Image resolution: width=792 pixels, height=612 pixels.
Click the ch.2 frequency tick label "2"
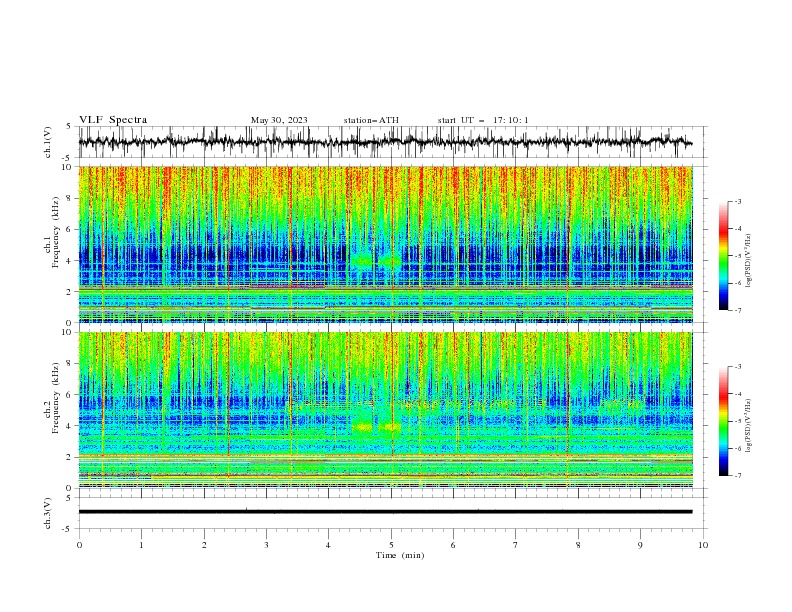70,457
